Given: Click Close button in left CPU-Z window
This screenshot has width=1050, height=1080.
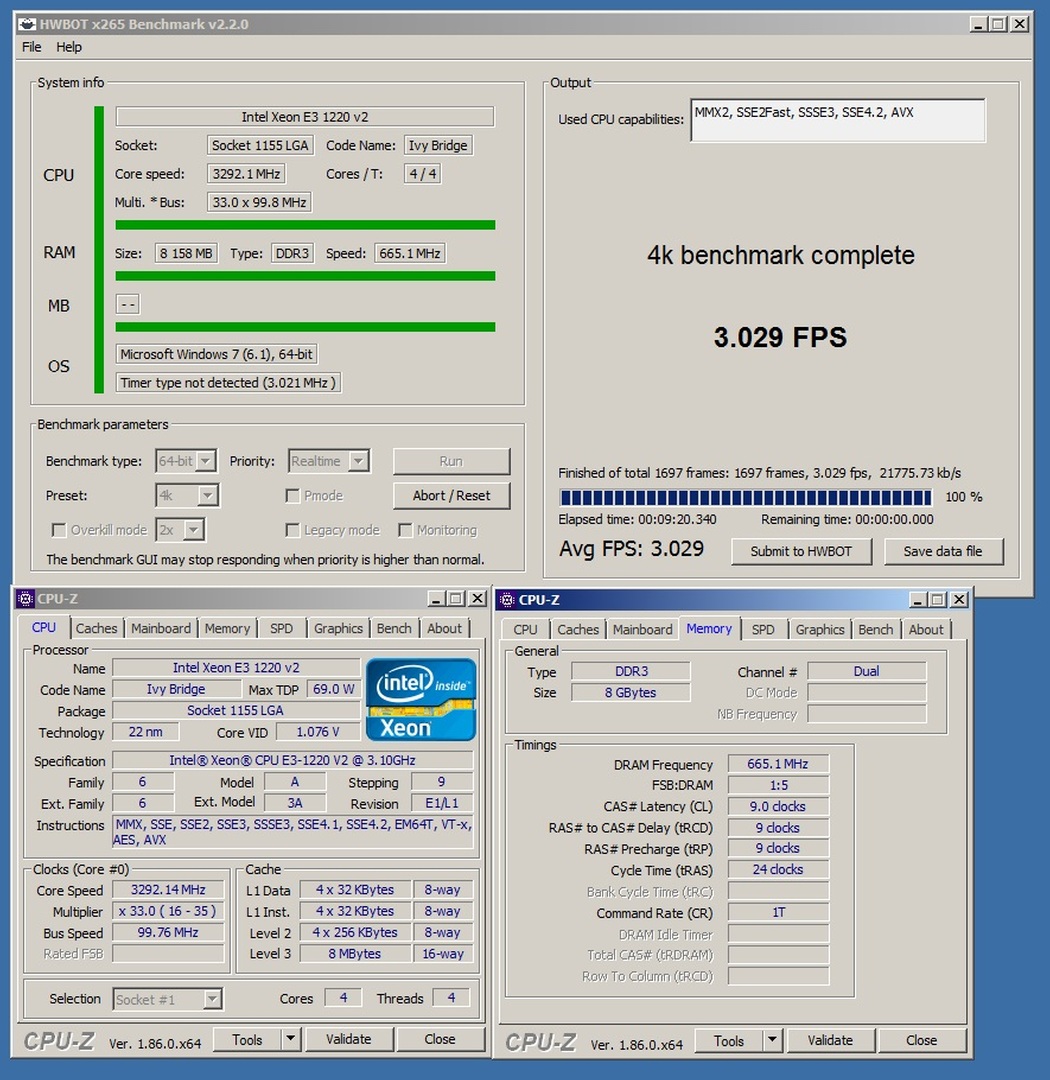Looking at the screenshot, I should point(440,1039).
